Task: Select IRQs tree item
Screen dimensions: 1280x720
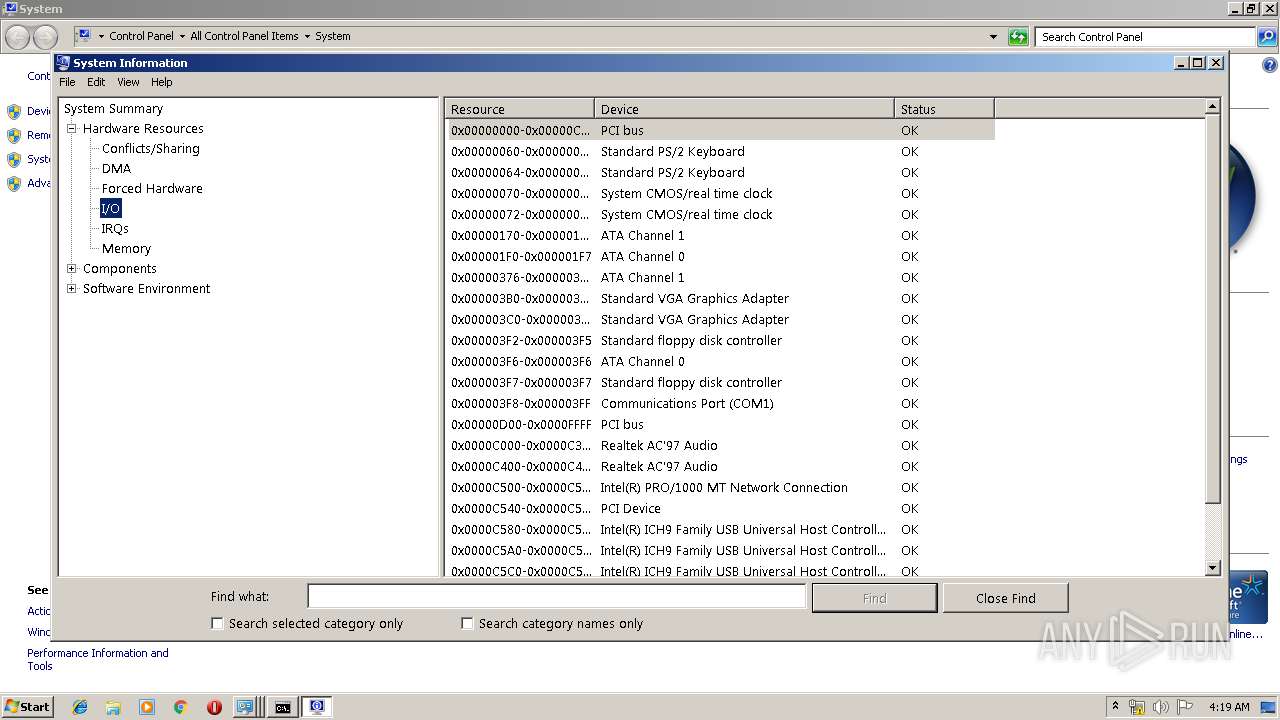Action: 115,229
